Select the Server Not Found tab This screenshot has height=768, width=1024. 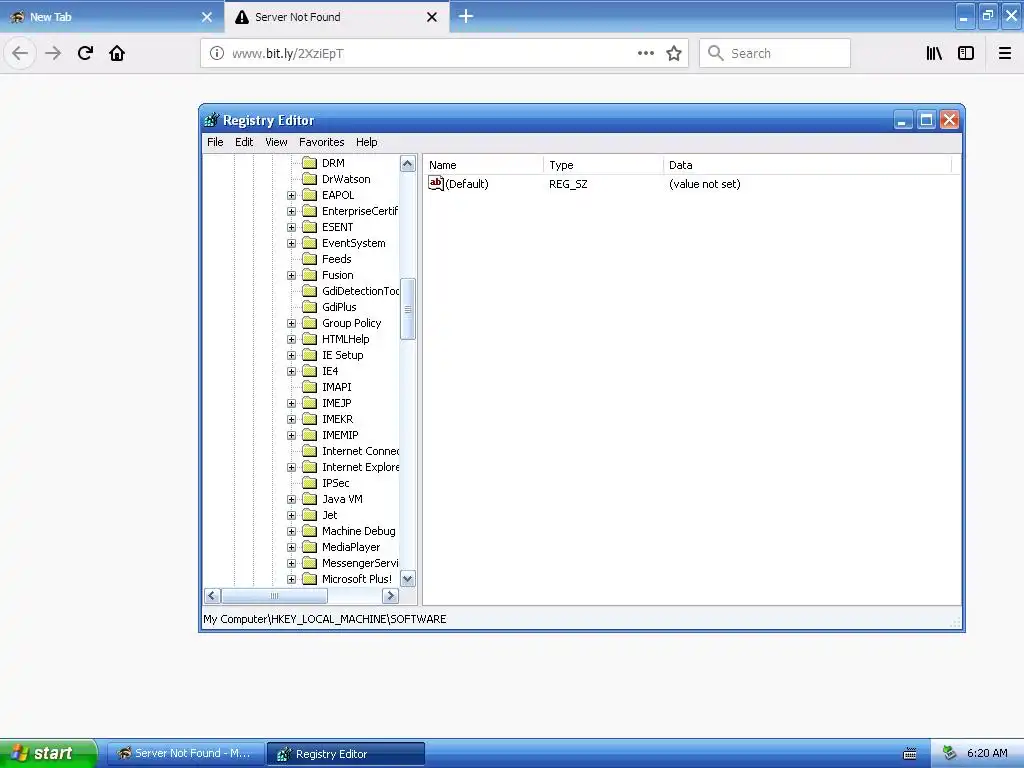[x=336, y=17]
